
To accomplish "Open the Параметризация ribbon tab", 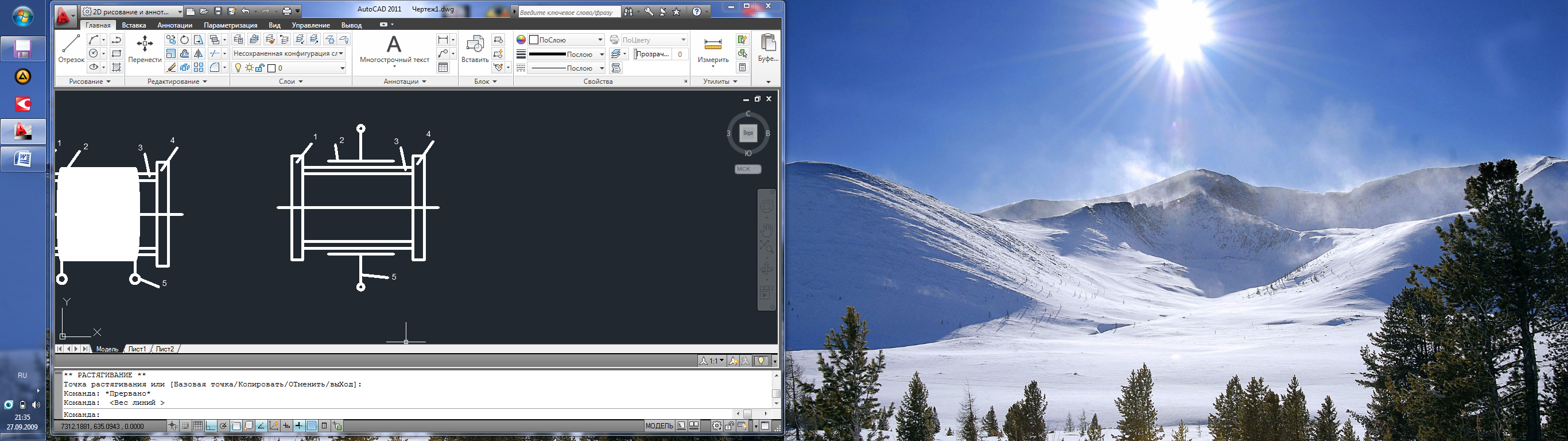I will (x=231, y=25).
